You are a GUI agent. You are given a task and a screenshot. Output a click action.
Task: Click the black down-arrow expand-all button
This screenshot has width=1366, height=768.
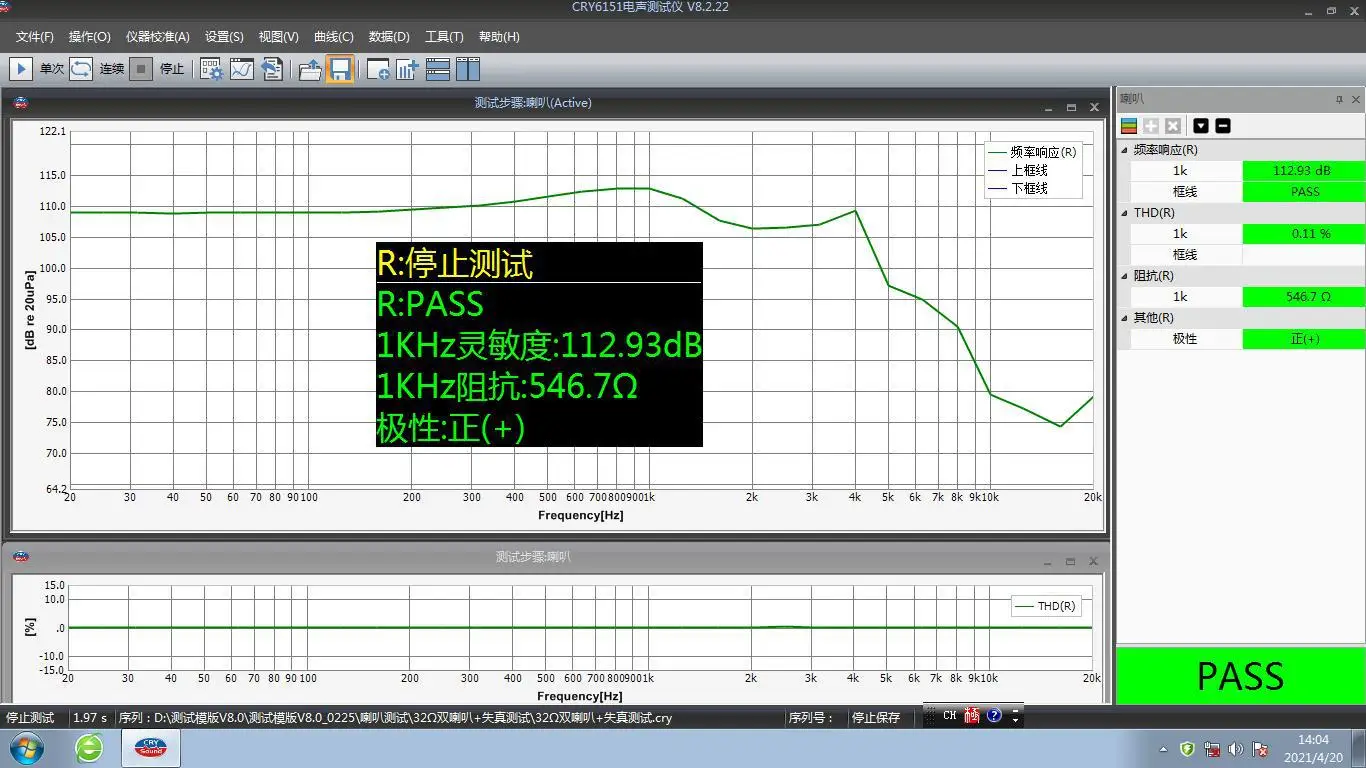point(1201,126)
